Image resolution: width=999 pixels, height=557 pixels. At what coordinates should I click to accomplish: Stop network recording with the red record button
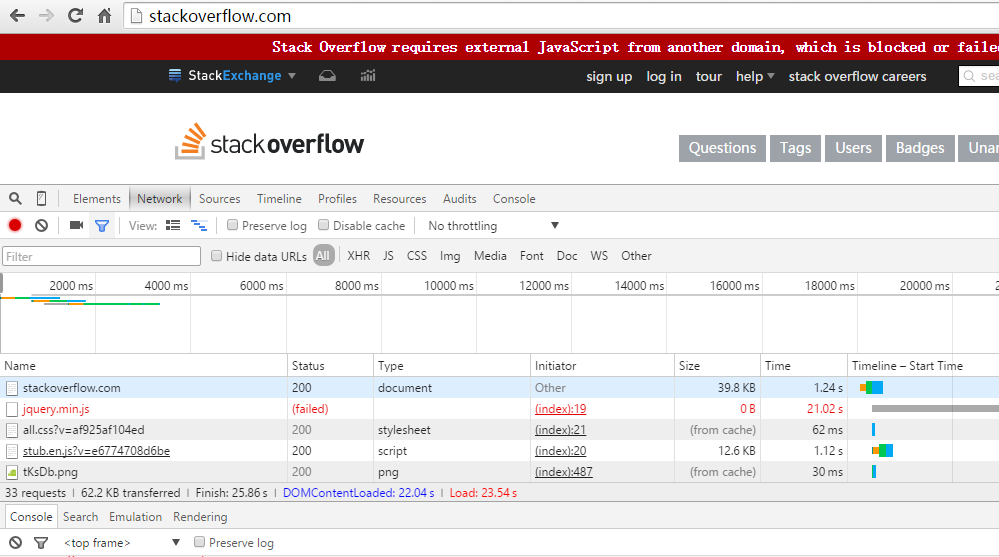pyautogui.click(x=15, y=226)
